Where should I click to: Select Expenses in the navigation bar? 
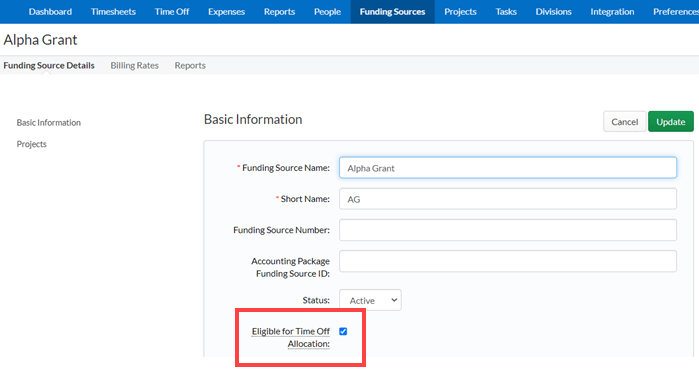[226, 12]
